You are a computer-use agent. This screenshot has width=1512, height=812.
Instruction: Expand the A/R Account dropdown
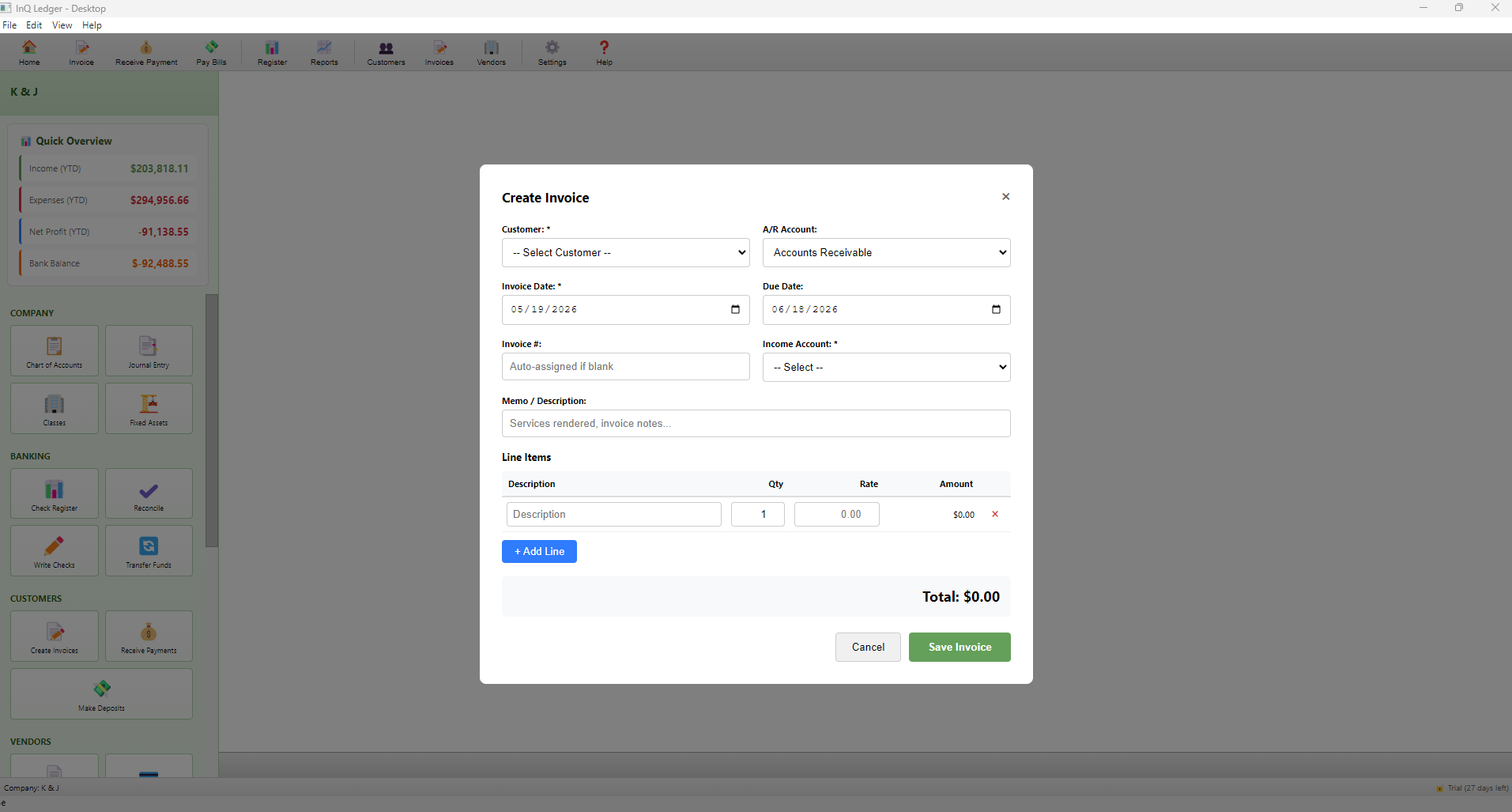886,252
